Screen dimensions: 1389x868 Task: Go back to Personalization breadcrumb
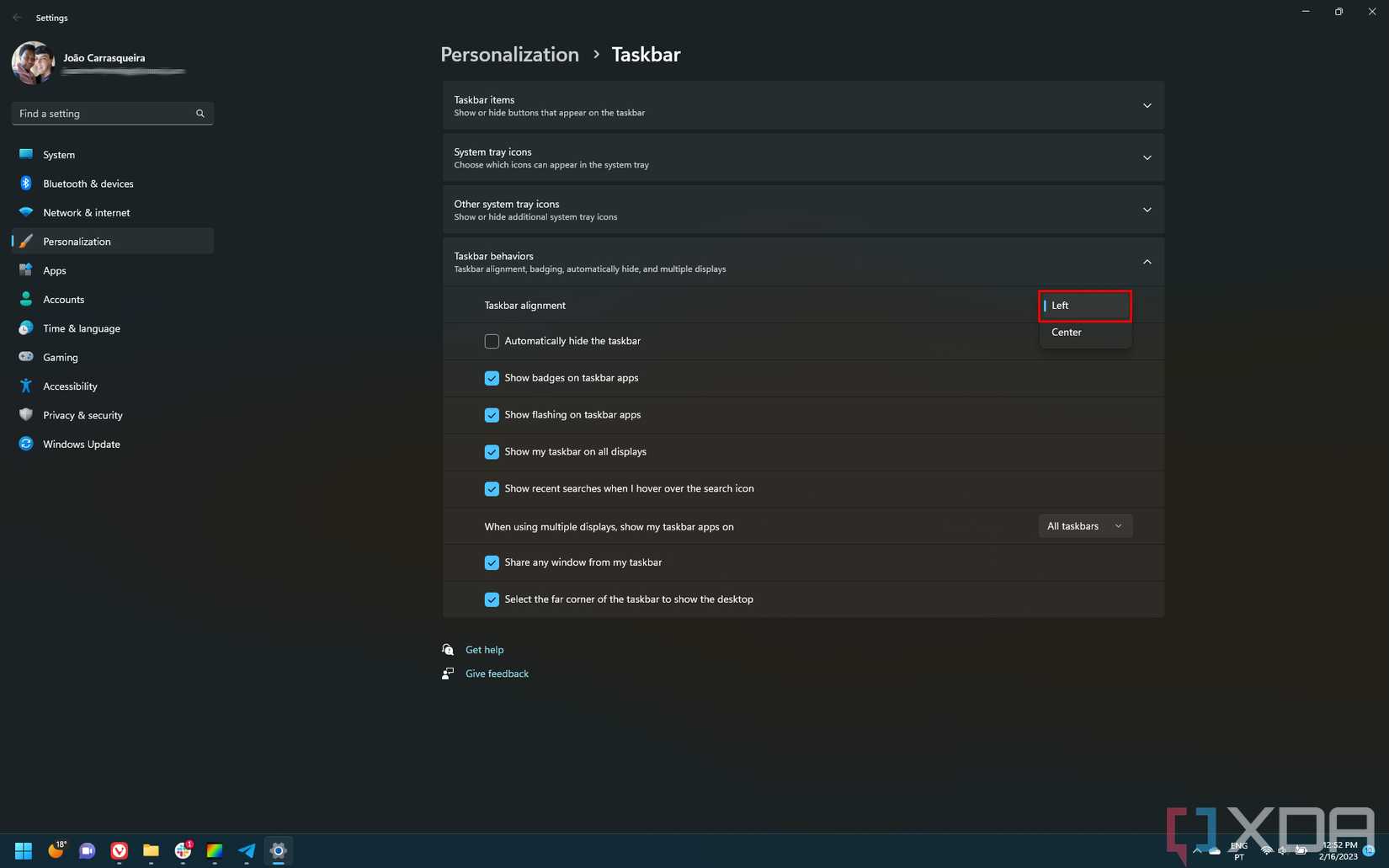click(509, 54)
